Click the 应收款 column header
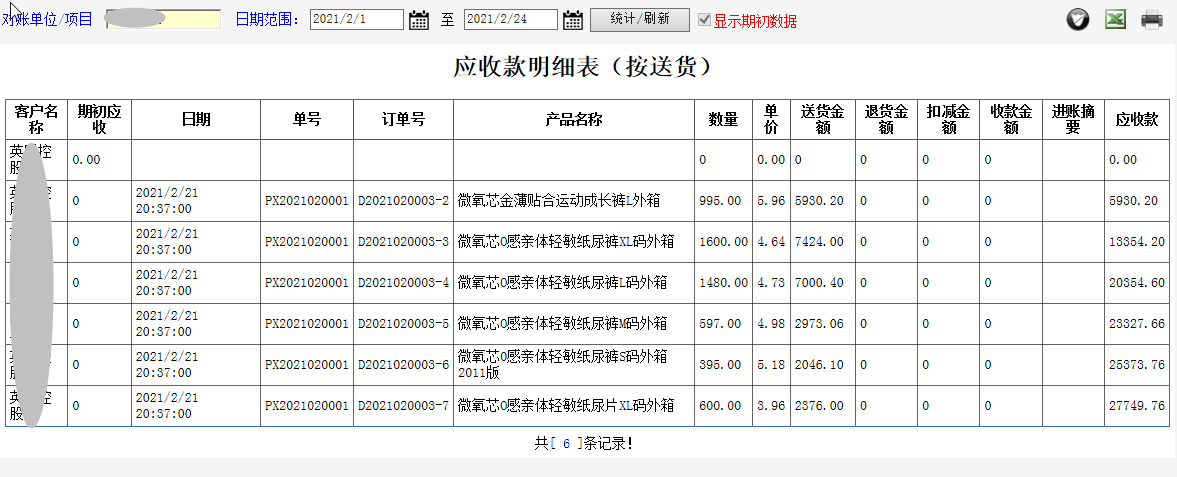Image resolution: width=1177 pixels, height=477 pixels. [x=1137, y=120]
